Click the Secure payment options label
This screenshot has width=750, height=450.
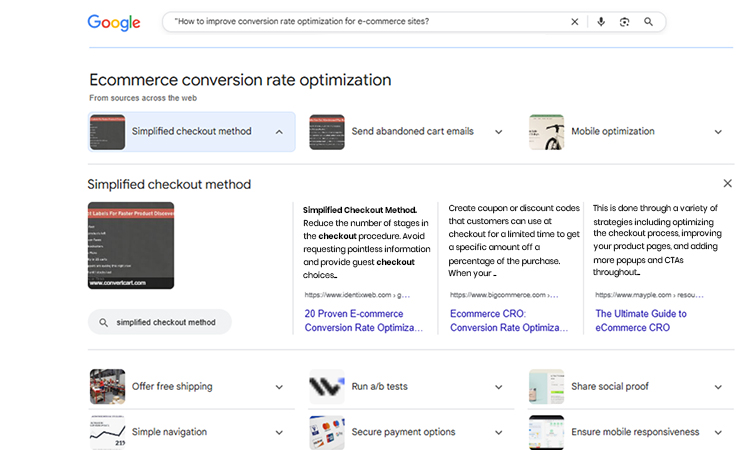point(403,432)
